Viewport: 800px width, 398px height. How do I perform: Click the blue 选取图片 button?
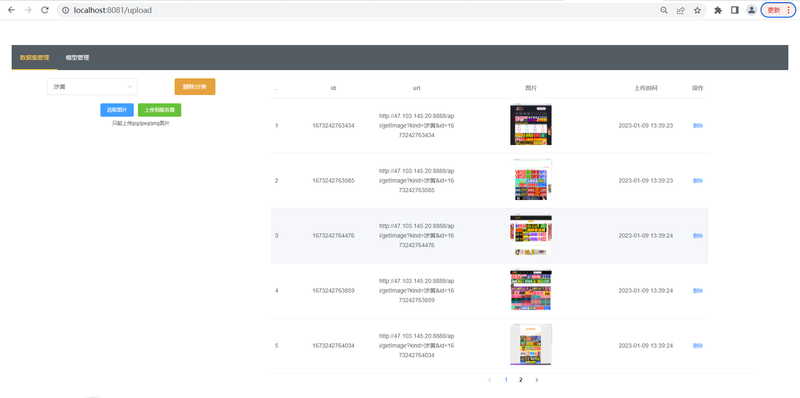(117, 110)
